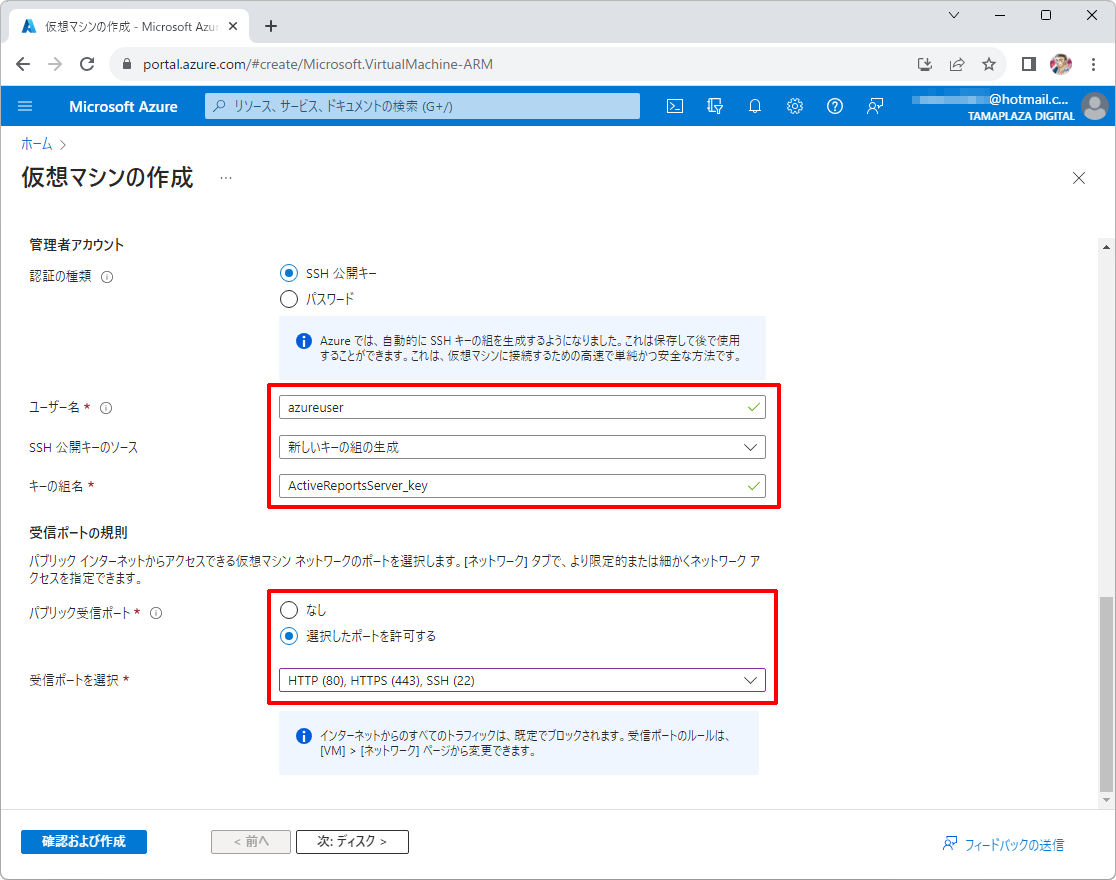
Task: Select the SSH 公開キー radio button
Action: [x=289, y=273]
